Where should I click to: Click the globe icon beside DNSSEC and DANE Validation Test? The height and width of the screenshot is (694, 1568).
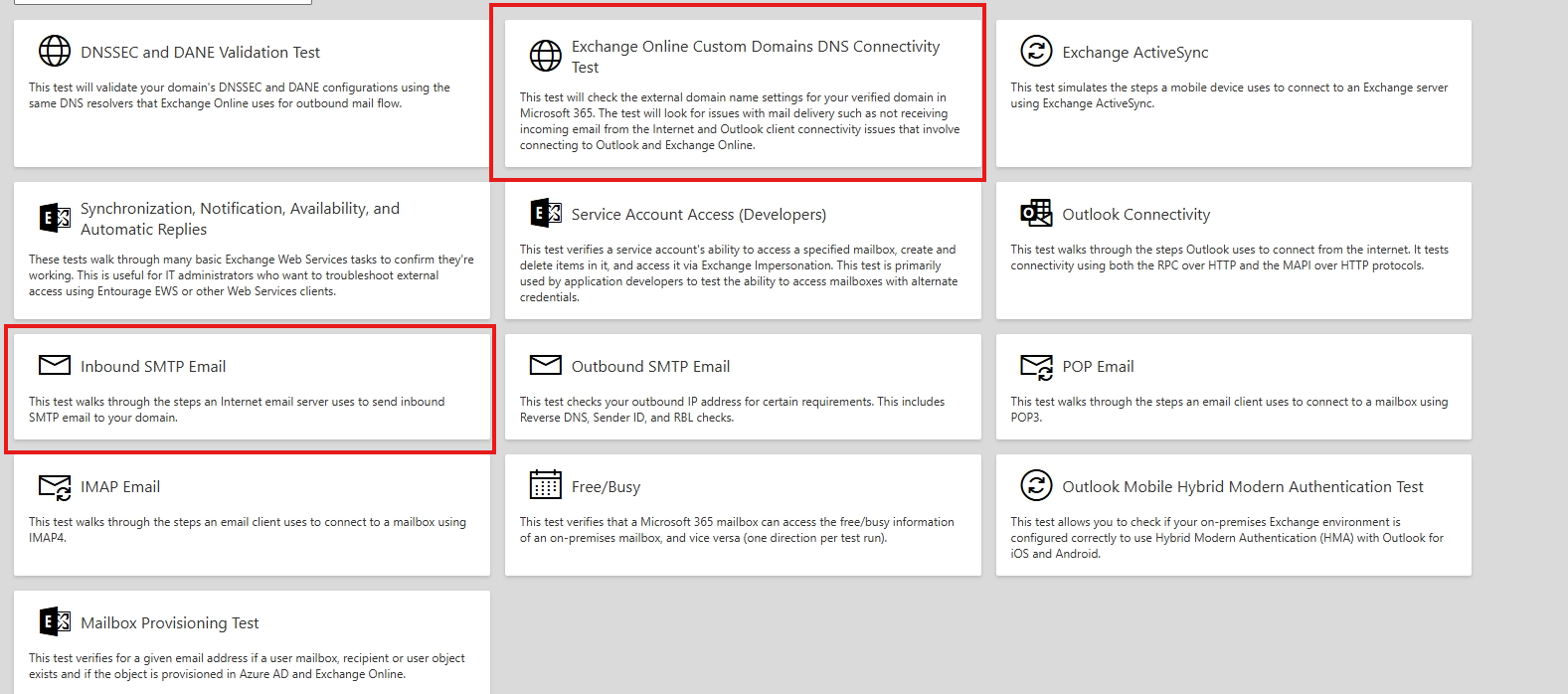[55, 51]
